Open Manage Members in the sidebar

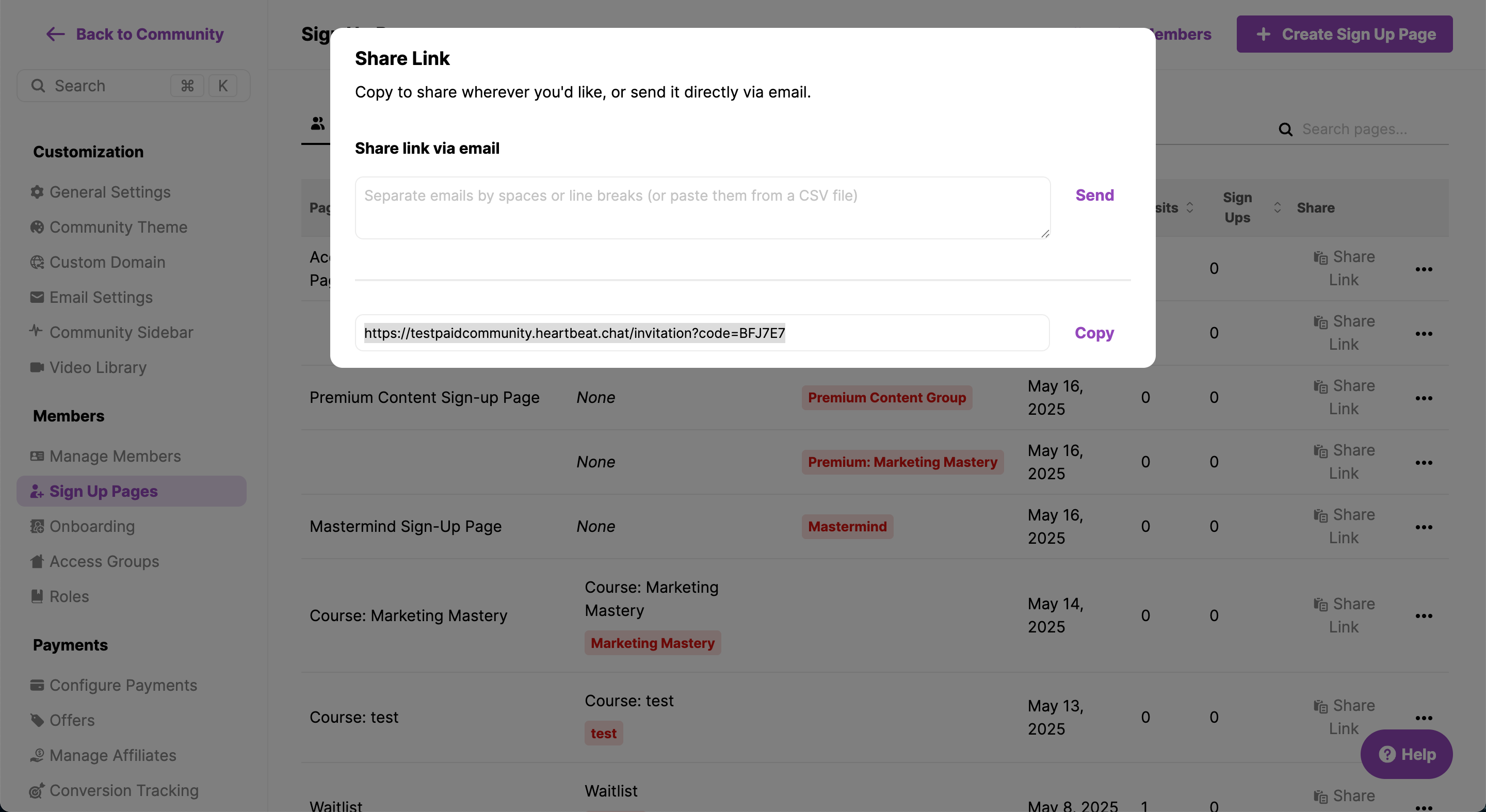pyautogui.click(x=115, y=456)
